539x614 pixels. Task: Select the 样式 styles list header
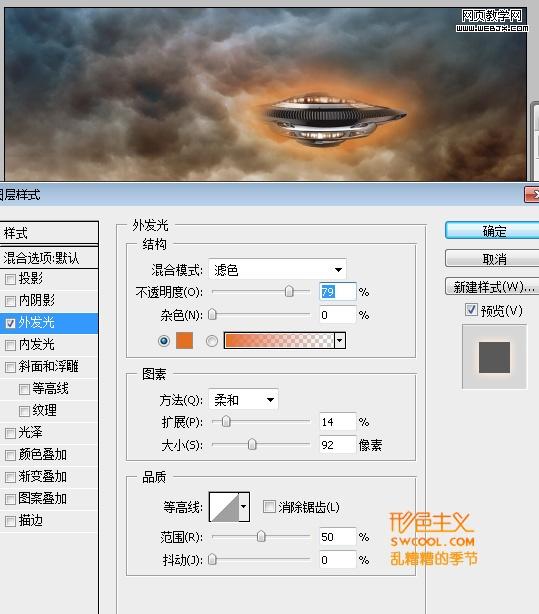click(49, 233)
